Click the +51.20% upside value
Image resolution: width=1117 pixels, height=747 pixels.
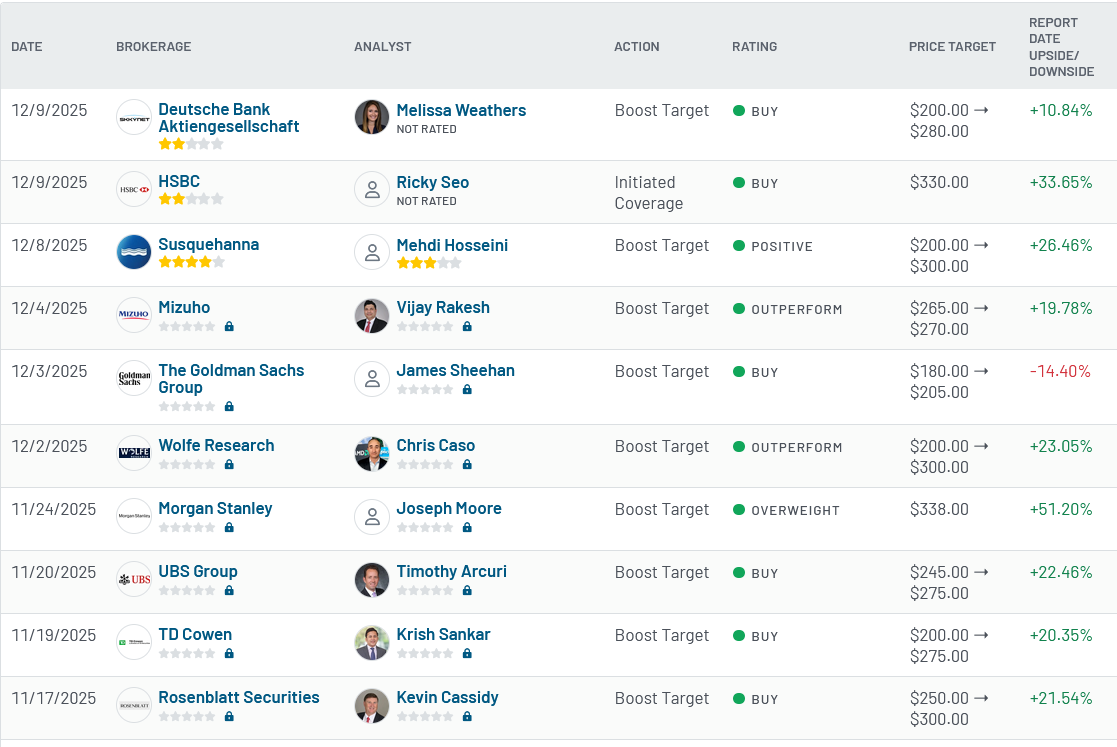pyautogui.click(x=1061, y=509)
